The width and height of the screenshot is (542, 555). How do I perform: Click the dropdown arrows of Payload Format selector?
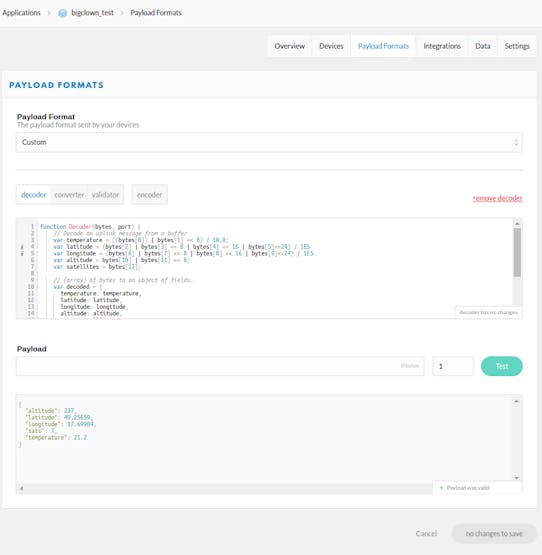pyautogui.click(x=516, y=142)
